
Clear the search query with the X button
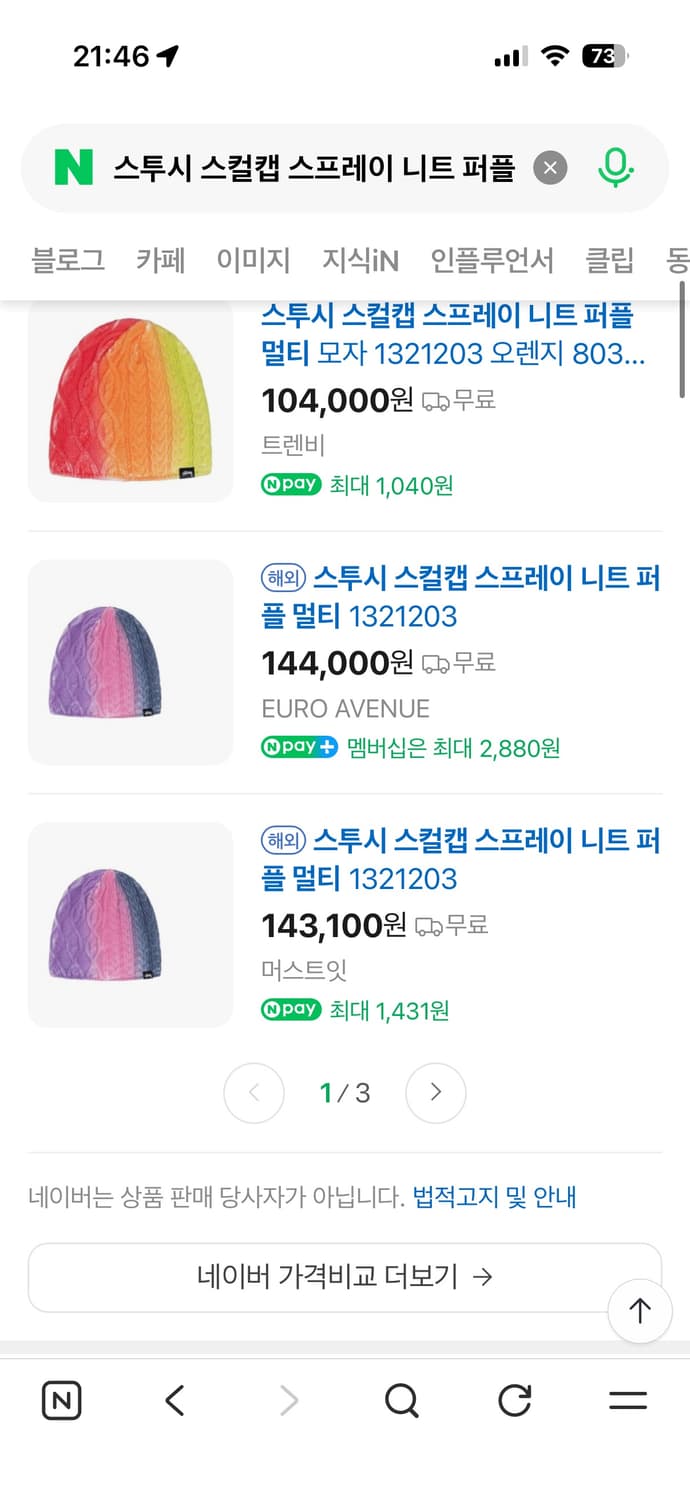coord(550,167)
